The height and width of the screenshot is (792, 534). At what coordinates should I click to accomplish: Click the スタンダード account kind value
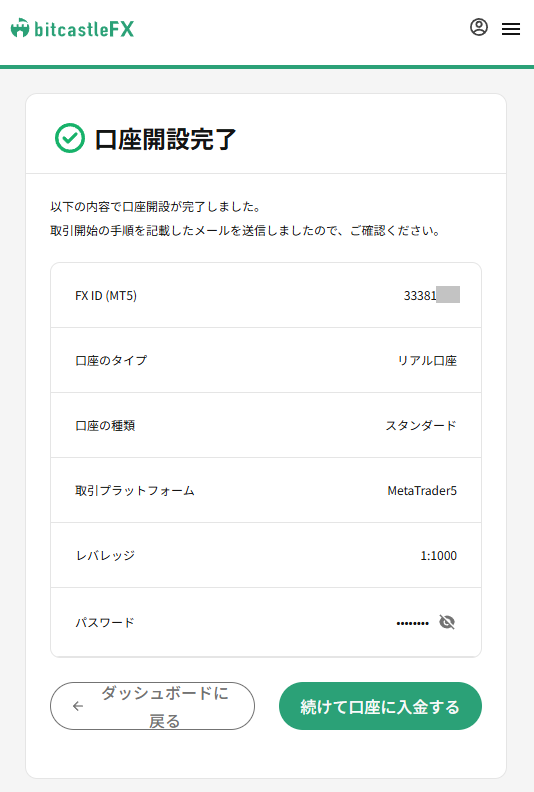tap(421, 425)
